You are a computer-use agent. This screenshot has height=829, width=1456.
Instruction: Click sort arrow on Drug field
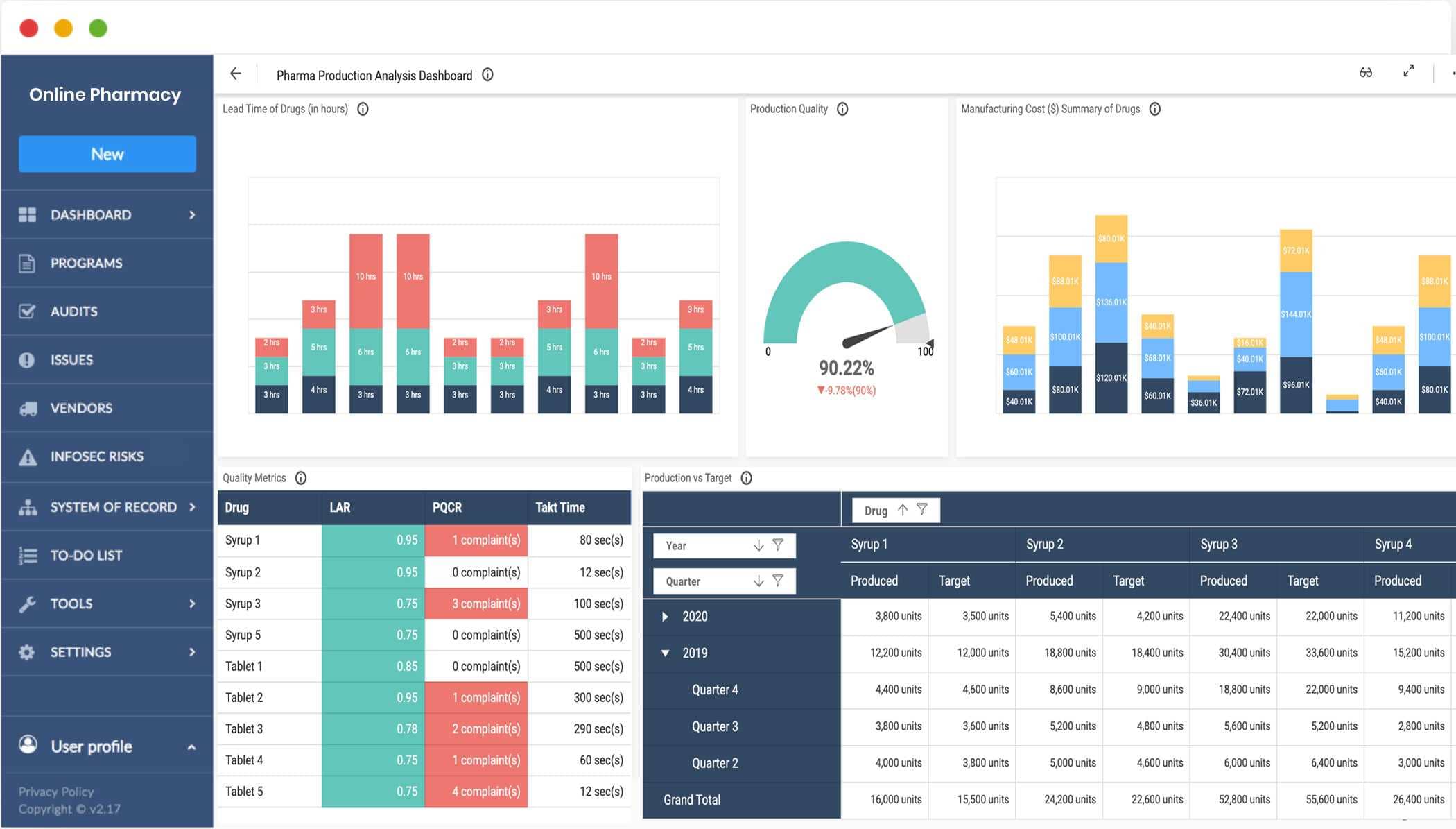point(902,510)
